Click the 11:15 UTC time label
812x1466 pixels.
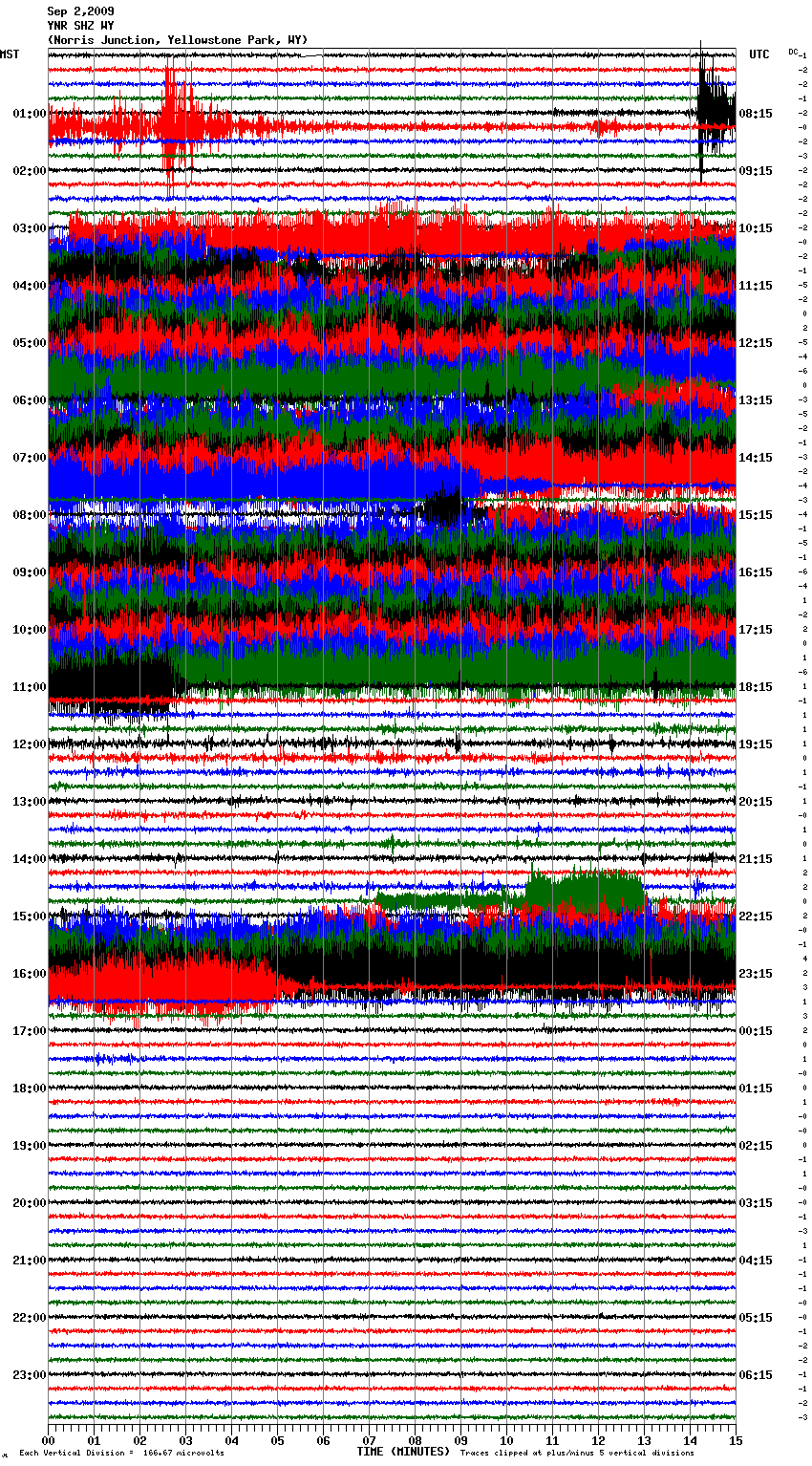pos(756,286)
